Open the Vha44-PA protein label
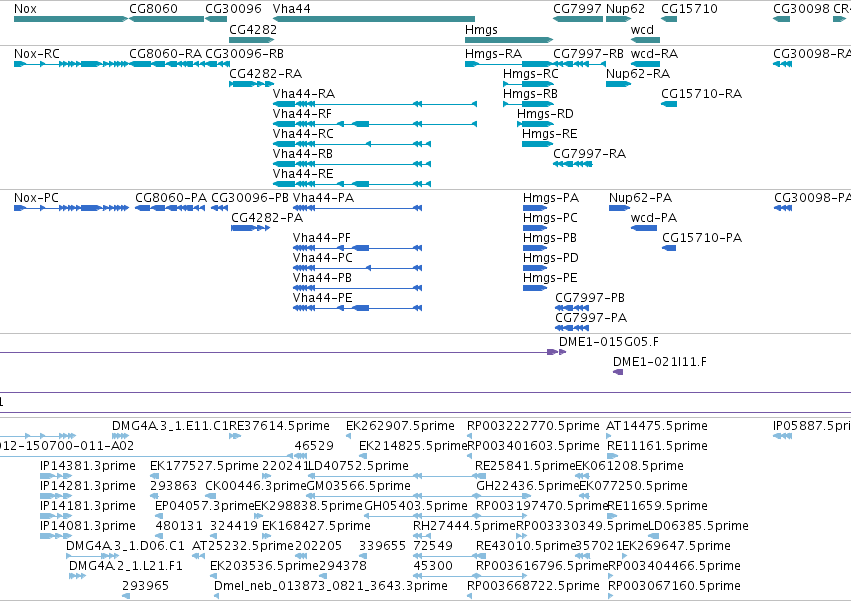Viewport: 851px width, 601px height. pos(323,198)
